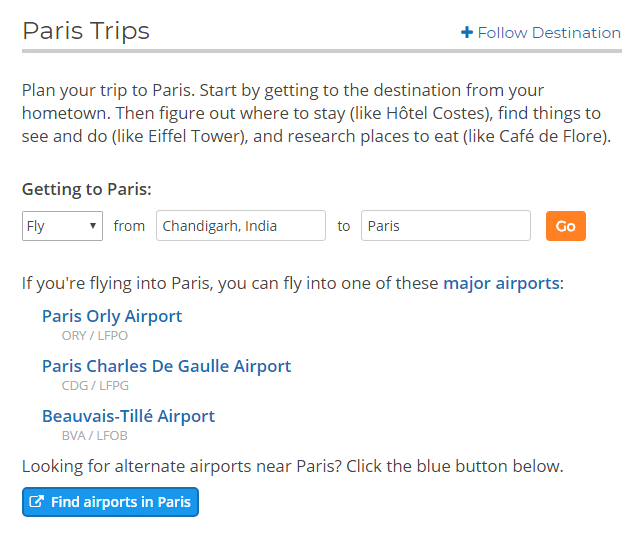Click the introductory Plan your trip paragraph

316,113
